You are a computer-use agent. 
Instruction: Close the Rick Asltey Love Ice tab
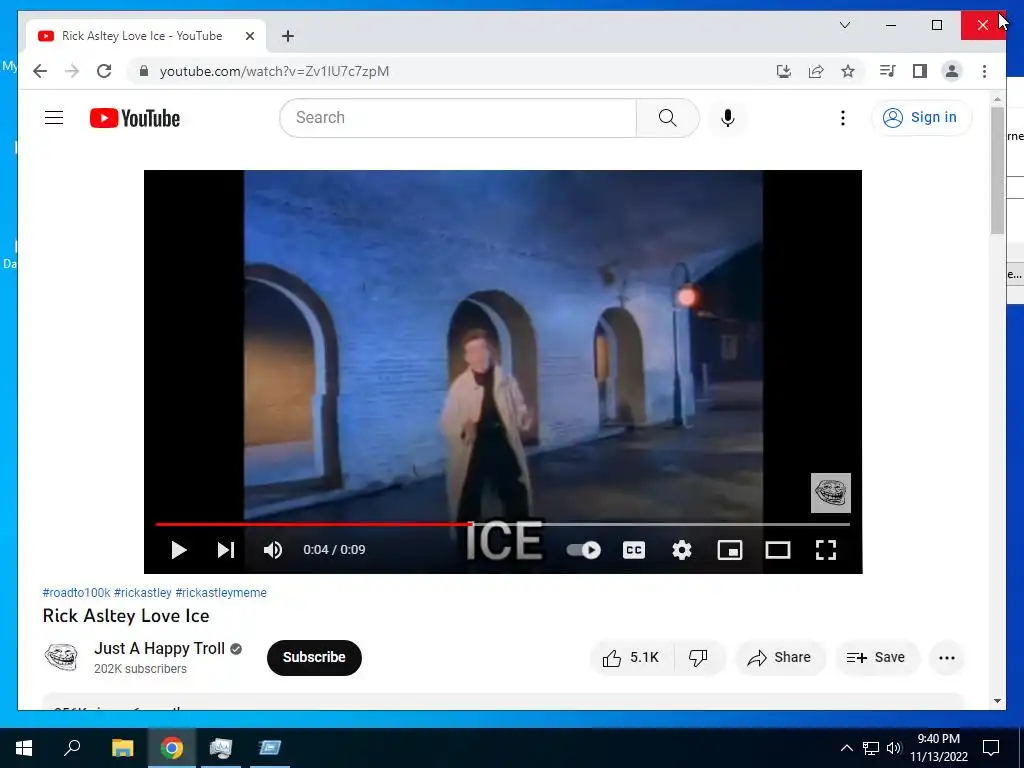(249, 36)
